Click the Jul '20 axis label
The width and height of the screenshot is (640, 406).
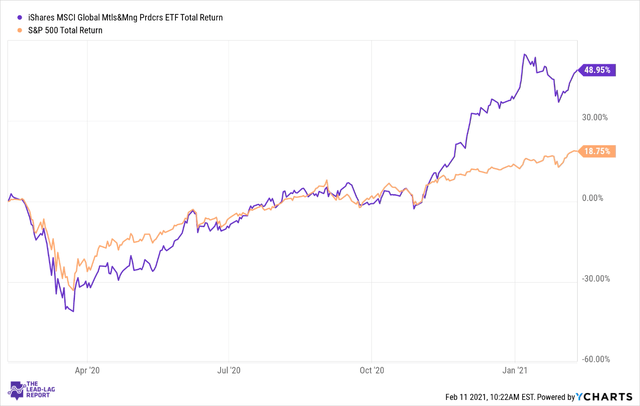pyautogui.click(x=229, y=371)
